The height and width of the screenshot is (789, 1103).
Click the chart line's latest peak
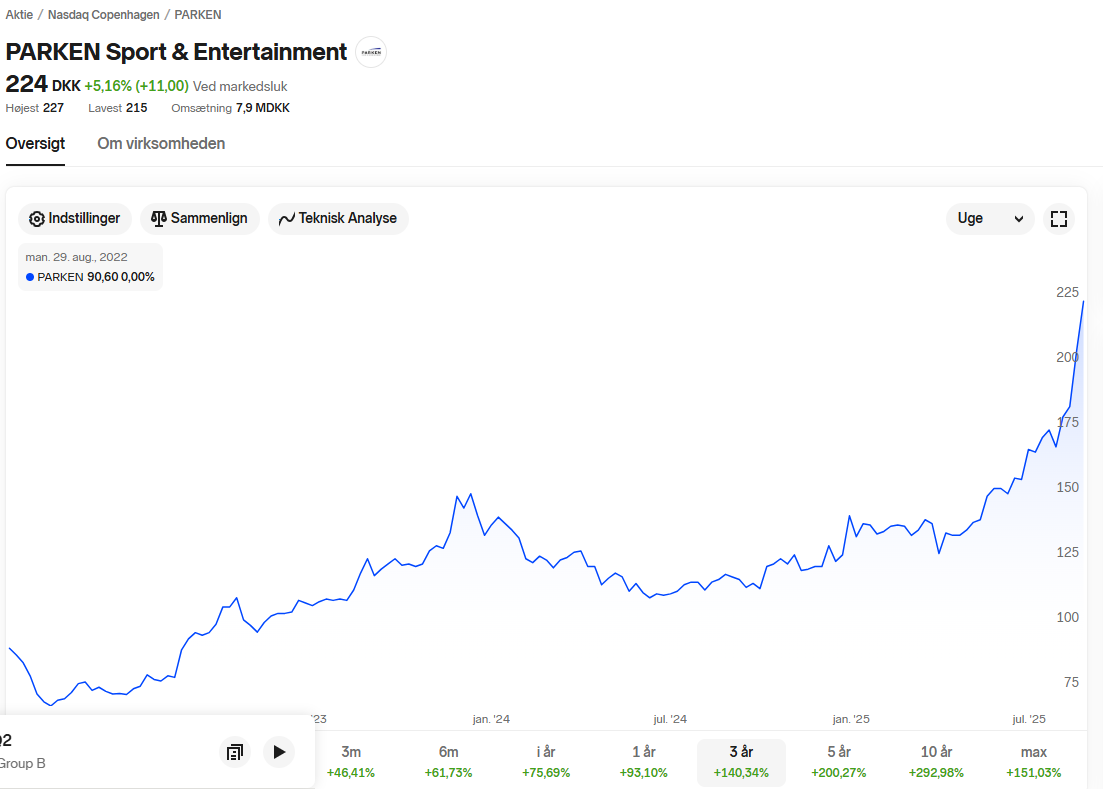(1083, 302)
